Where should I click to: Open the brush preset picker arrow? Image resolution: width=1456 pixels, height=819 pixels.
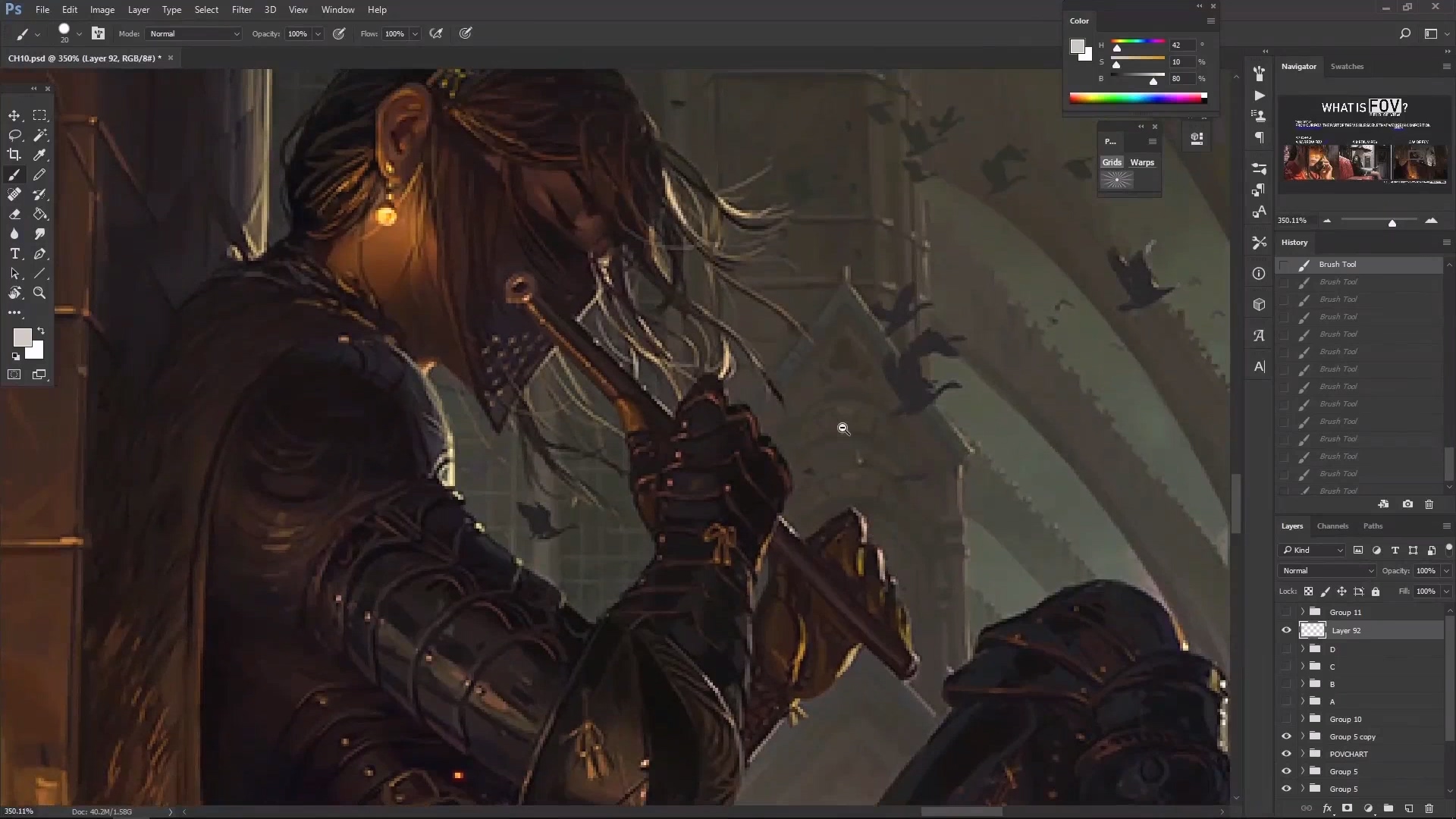coord(79,34)
